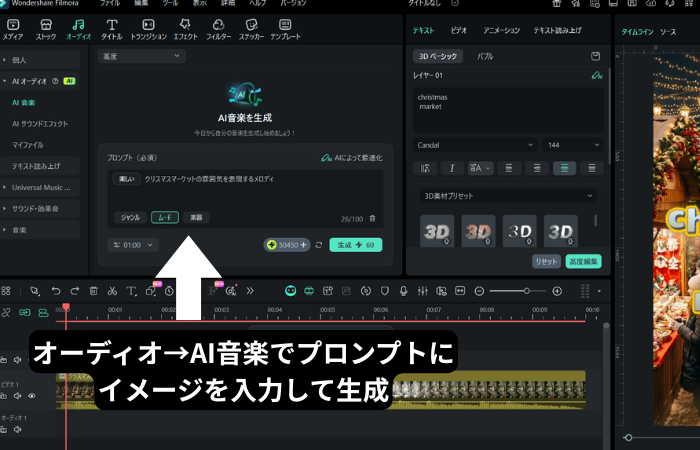Select the scissors split tool
Screen dimensions: 700x450
pyautogui.click(x=112, y=291)
